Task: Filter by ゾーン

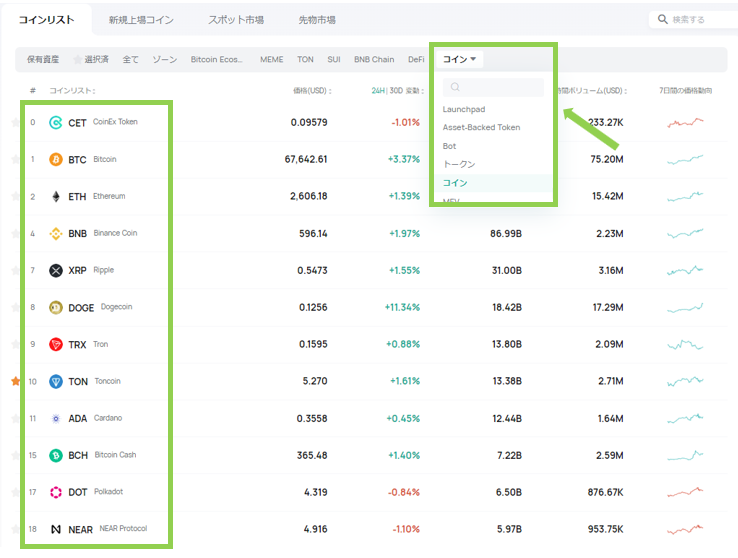Action: [164, 59]
